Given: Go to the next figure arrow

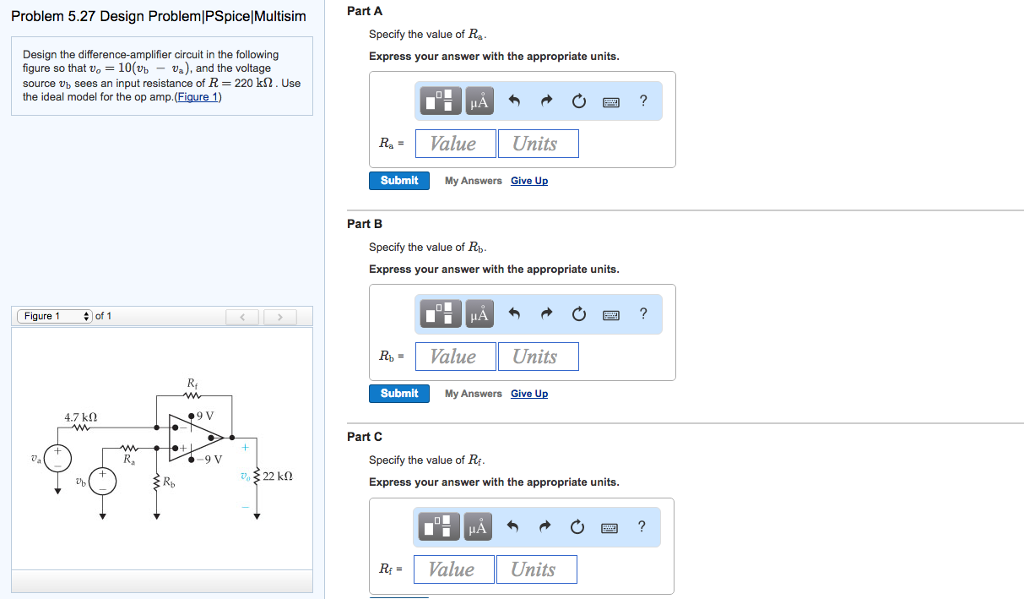Looking at the screenshot, I should tap(280, 317).
